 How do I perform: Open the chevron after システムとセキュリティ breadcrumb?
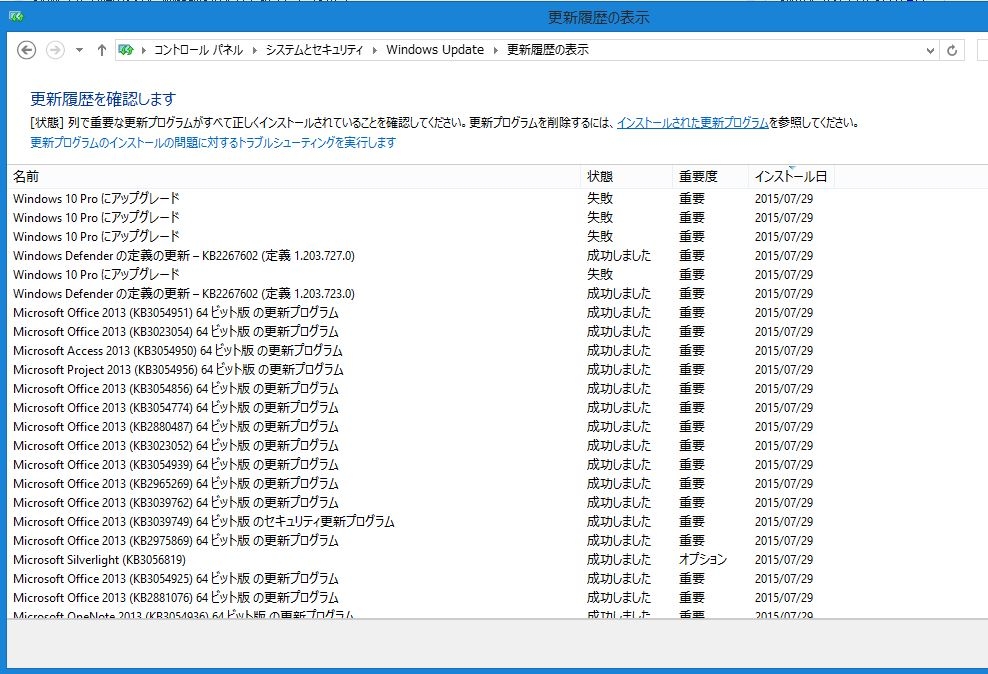tap(375, 50)
